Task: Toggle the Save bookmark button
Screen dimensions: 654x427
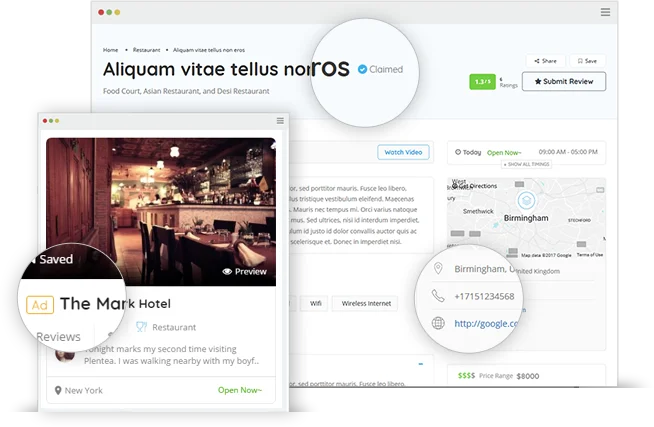Action: point(587,61)
